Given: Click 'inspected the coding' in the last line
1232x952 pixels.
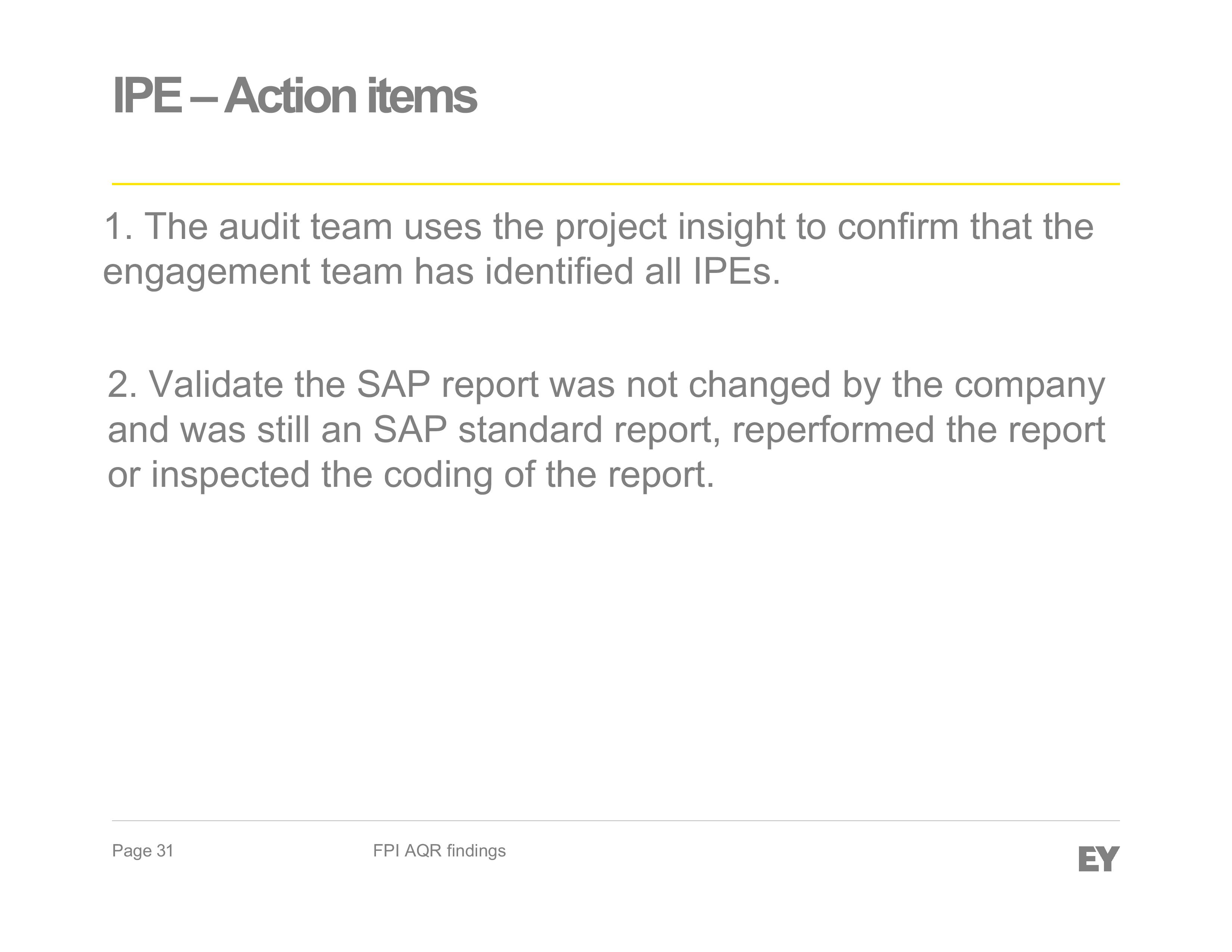Looking at the screenshot, I should pyautogui.click(x=321, y=475).
